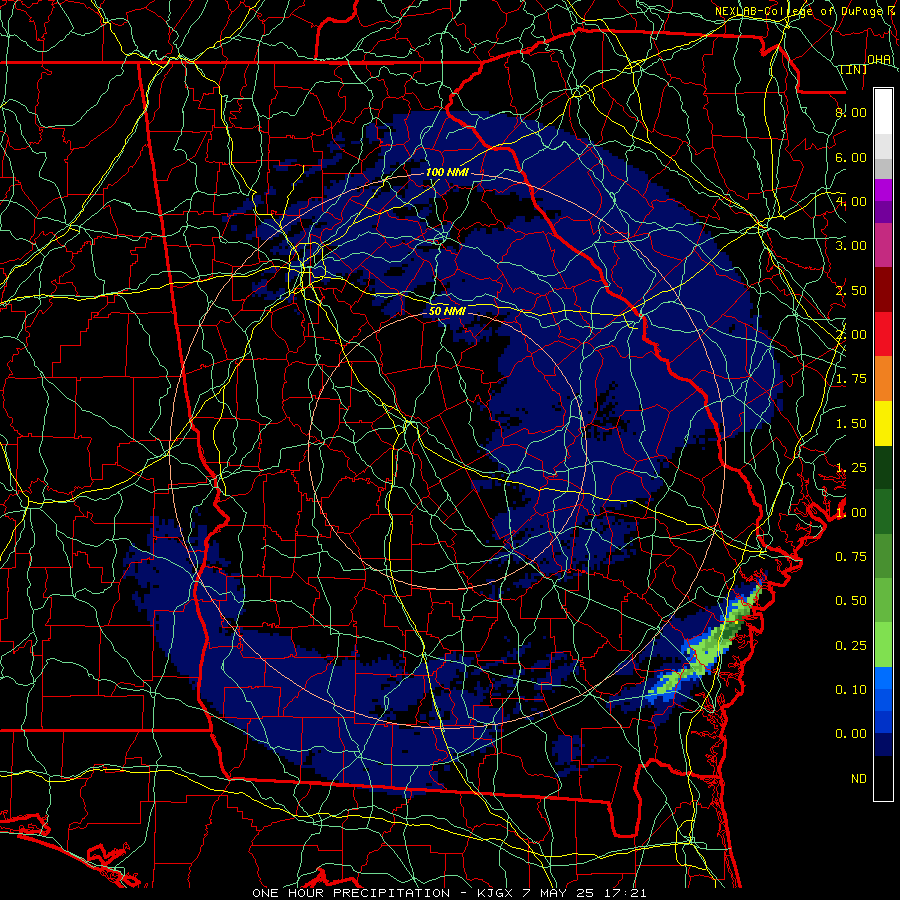900x900 pixels.
Task: Pick the pink swatch beside 3.00
Action: tap(883, 246)
